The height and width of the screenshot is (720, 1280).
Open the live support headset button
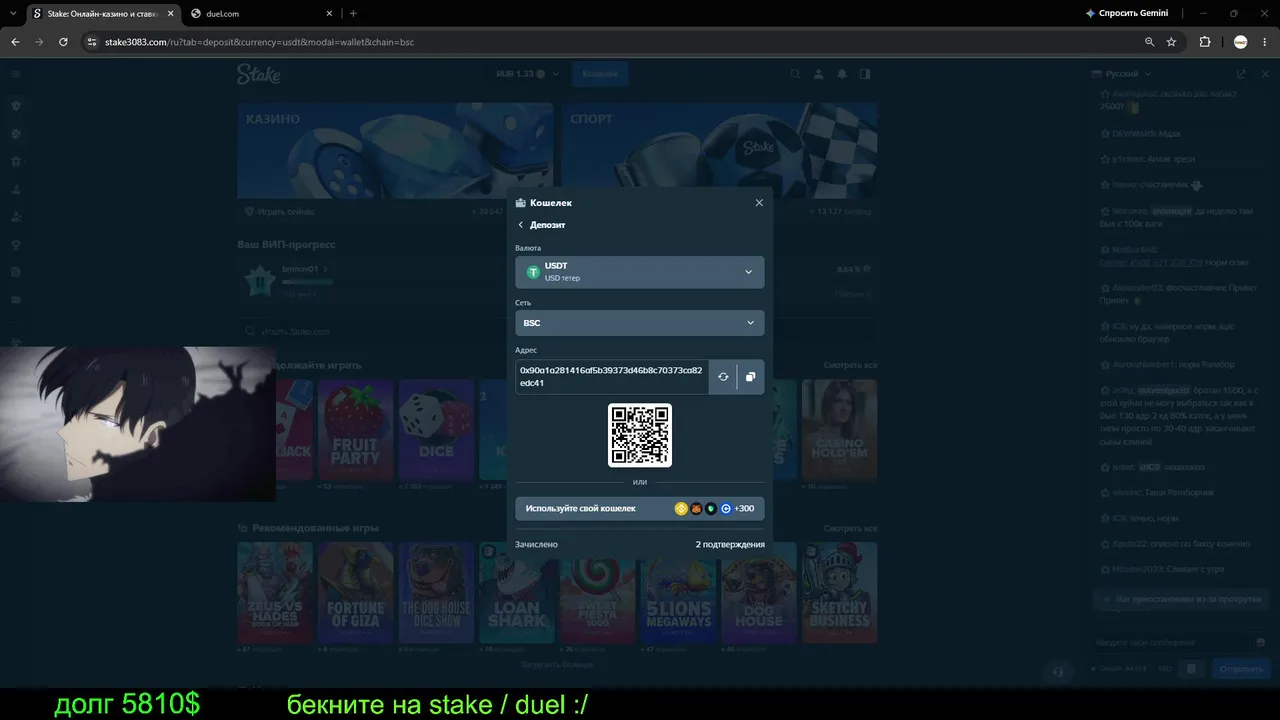[1058, 672]
